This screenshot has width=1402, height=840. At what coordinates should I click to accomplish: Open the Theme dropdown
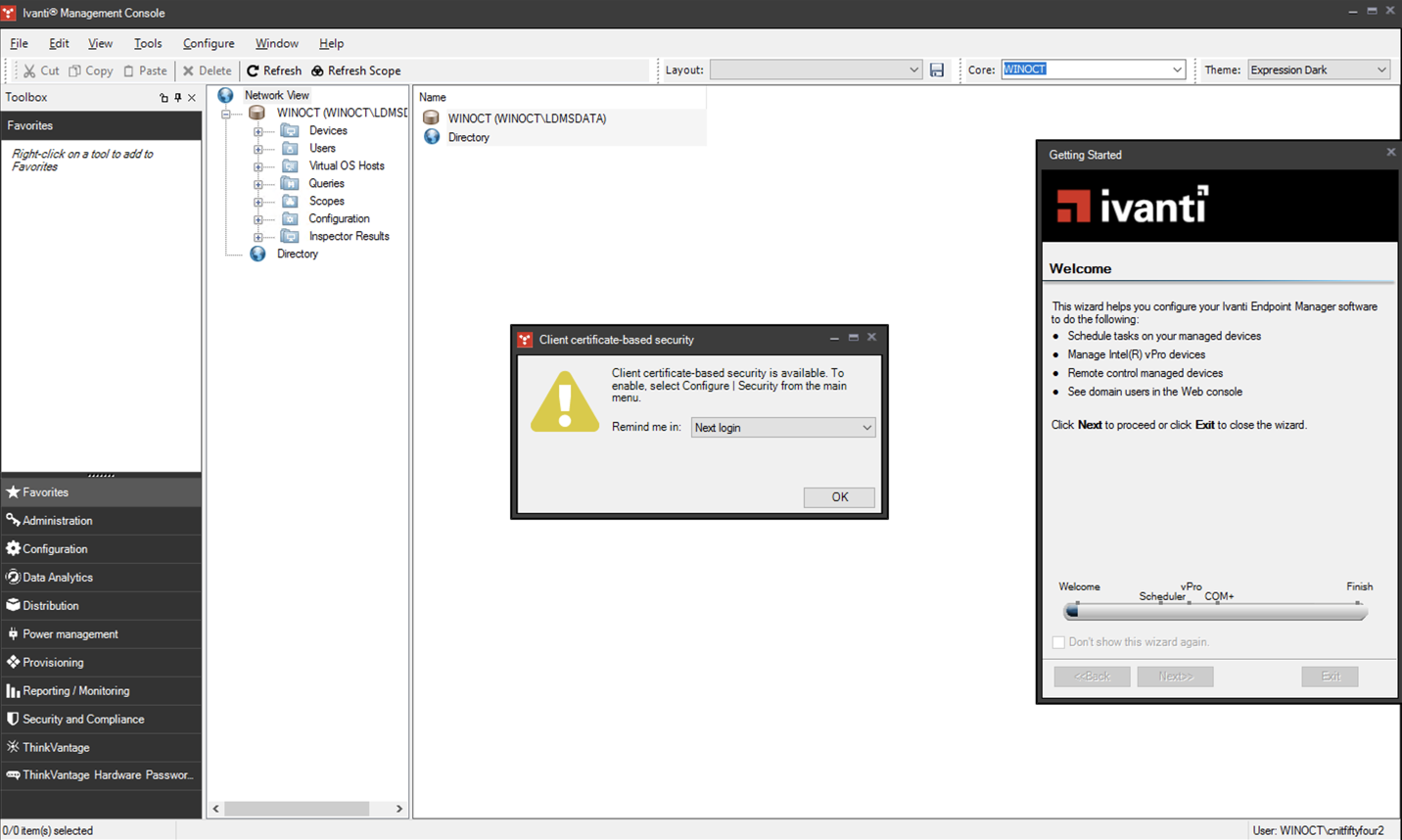click(x=1381, y=70)
